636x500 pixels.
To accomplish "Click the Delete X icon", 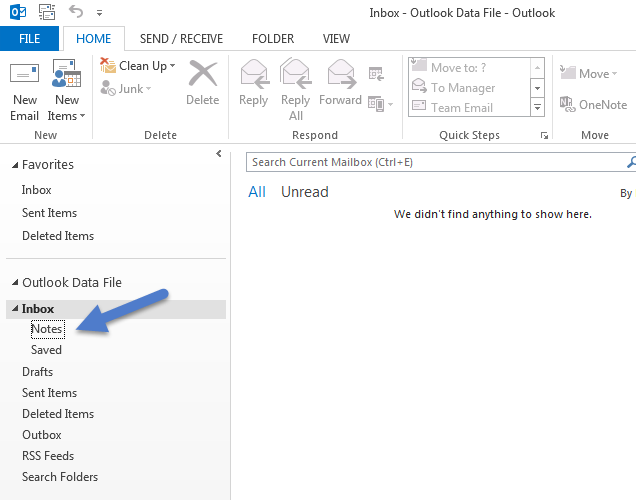I will [x=203, y=74].
